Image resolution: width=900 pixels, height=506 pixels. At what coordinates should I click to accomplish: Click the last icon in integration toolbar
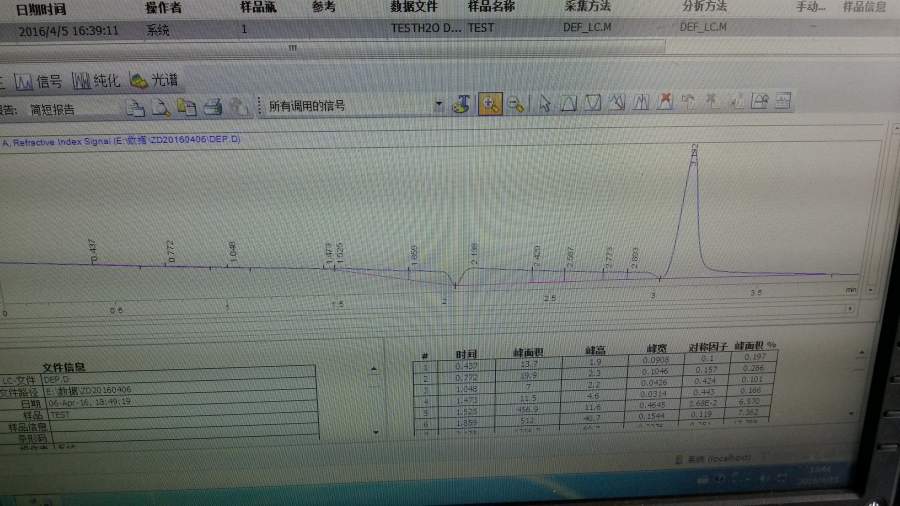click(x=783, y=101)
